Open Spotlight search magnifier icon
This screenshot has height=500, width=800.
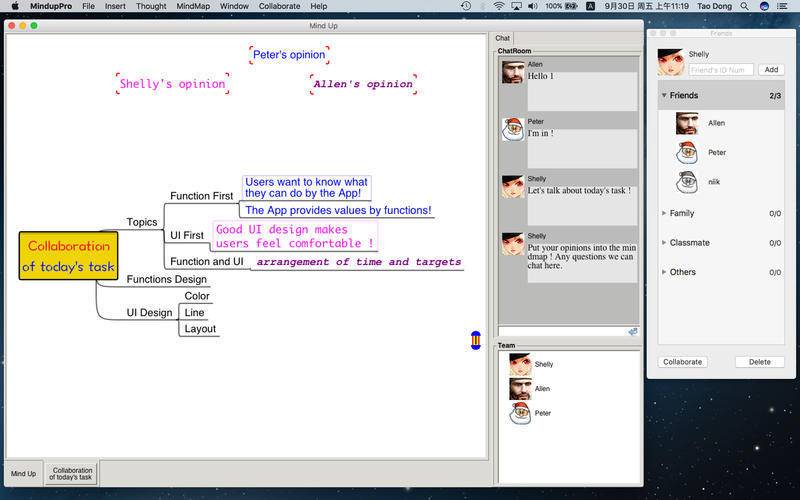point(744,6)
